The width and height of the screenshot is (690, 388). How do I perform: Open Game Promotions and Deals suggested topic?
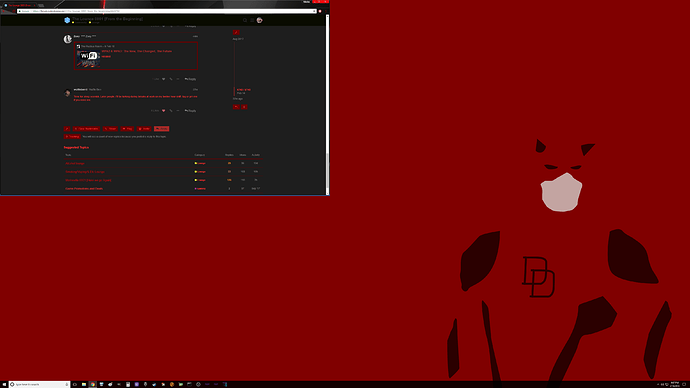[84, 189]
